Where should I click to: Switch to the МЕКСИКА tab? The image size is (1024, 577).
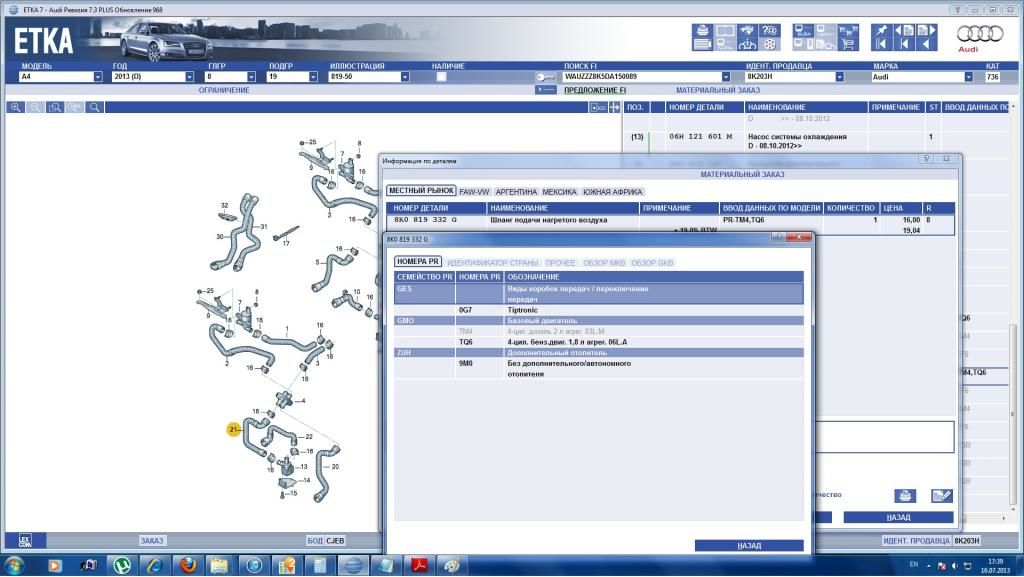[x=560, y=192]
